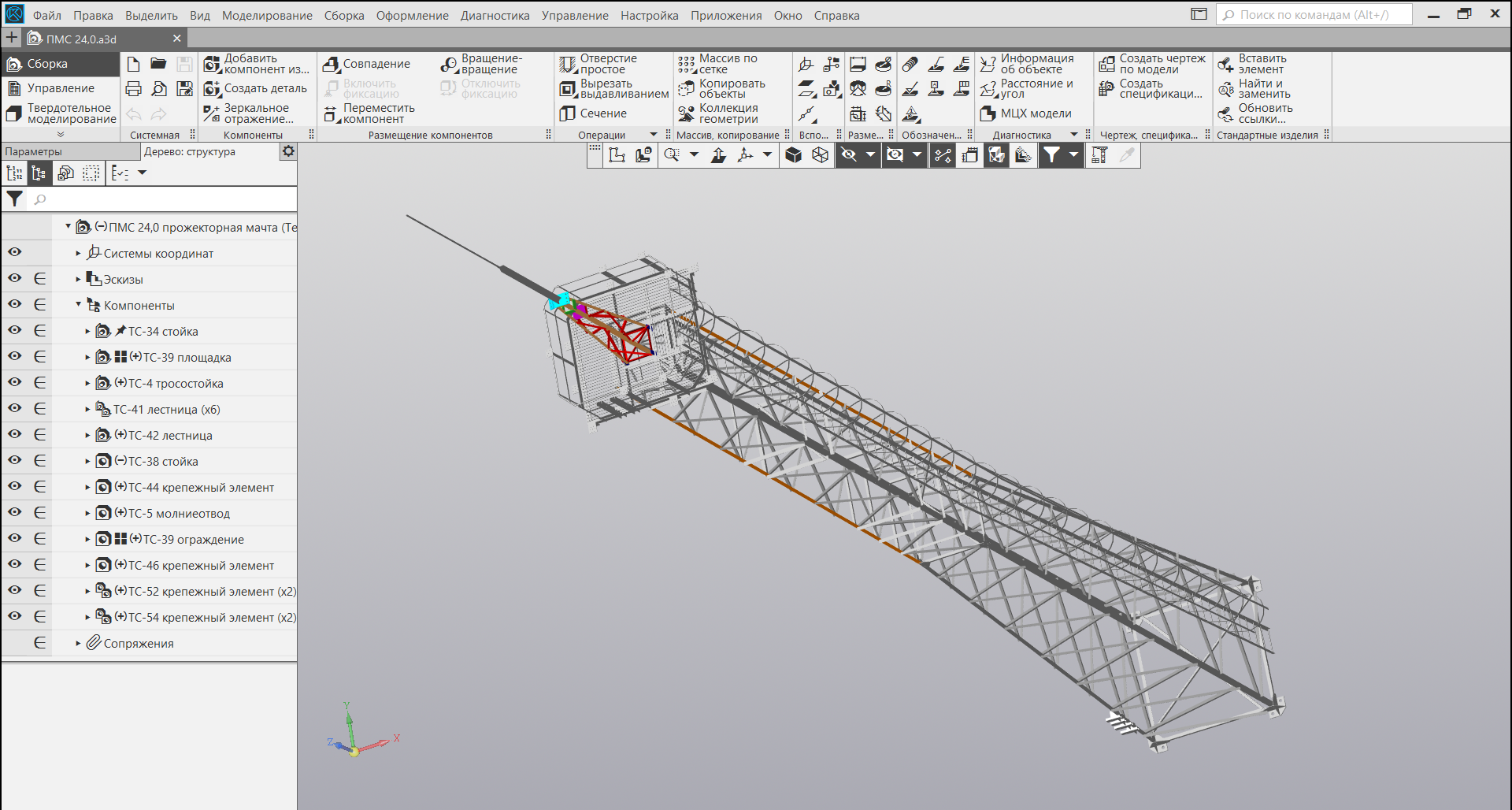
Task: Close the ПМС 24,0.a3d document tab
Action: click(x=177, y=38)
